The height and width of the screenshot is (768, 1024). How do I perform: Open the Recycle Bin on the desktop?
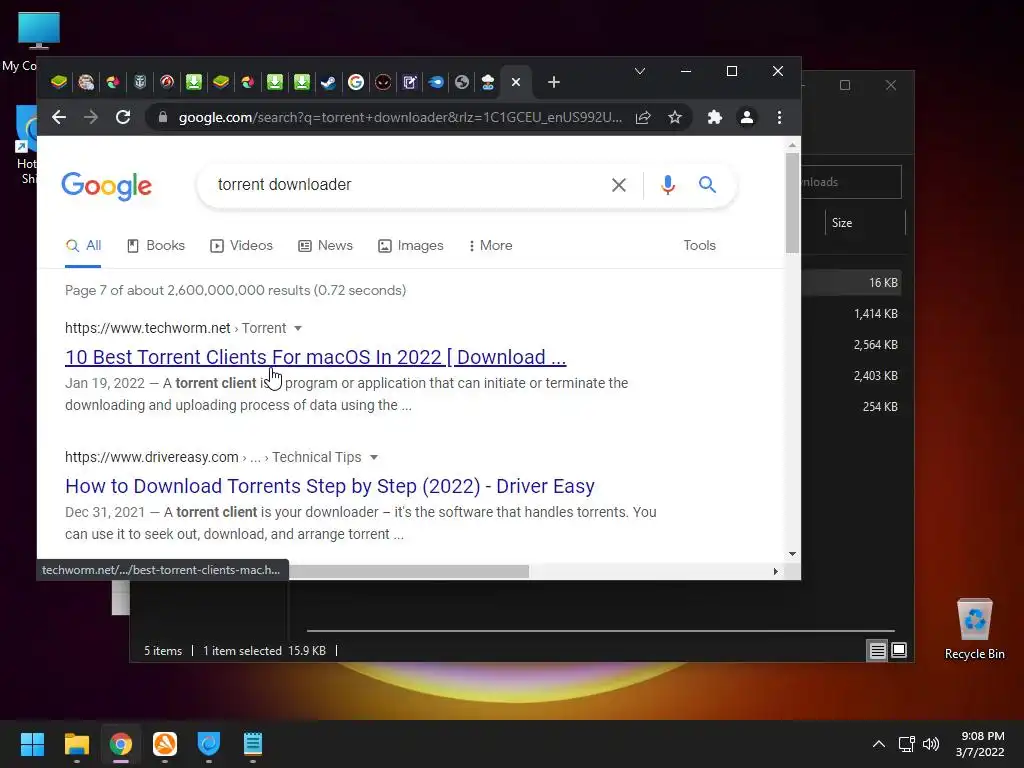click(x=974, y=628)
